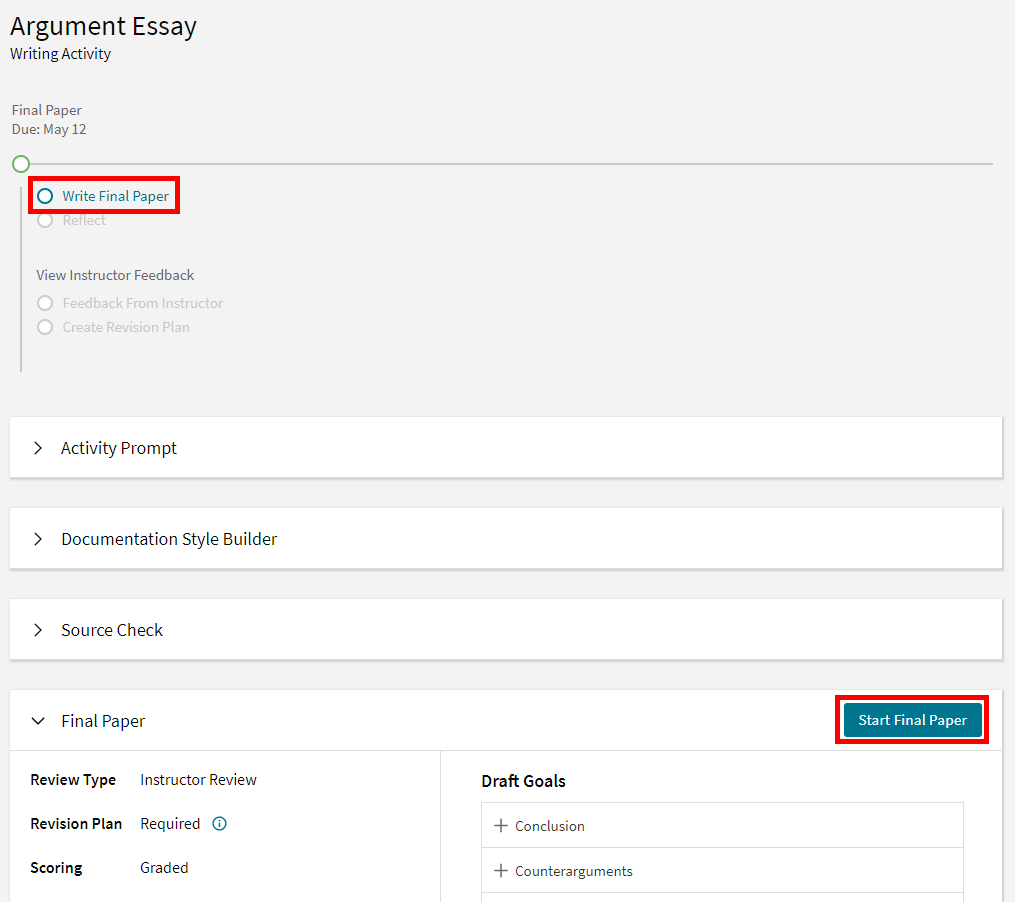The image size is (1015, 902).
Task: Expand the Source Check chevron
Action: click(x=38, y=630)
